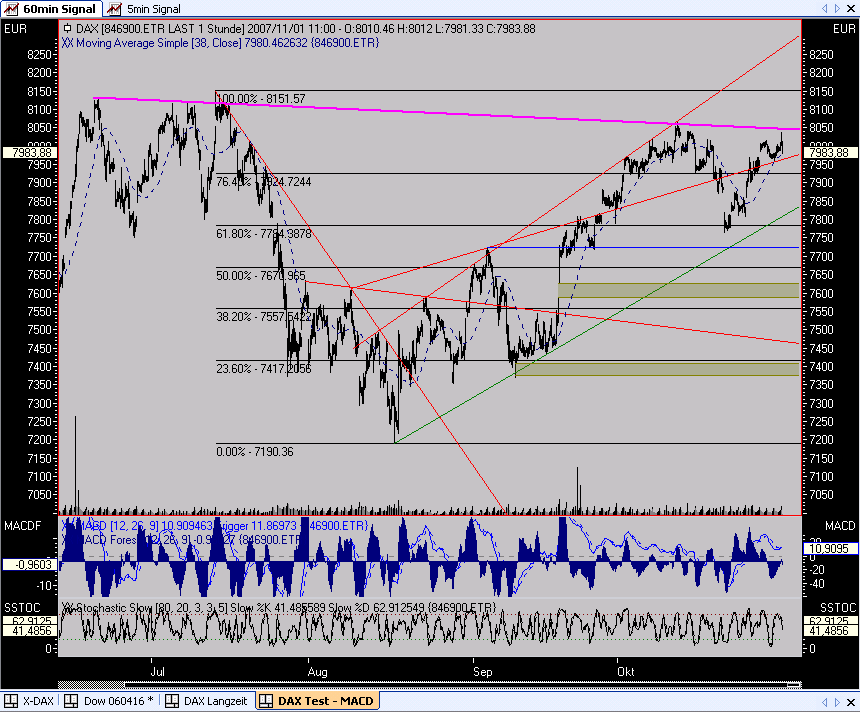Viewport: 860px width, 712px height.
Task: Click the left SSTOC panel label
Action: (x=22, y=608)
